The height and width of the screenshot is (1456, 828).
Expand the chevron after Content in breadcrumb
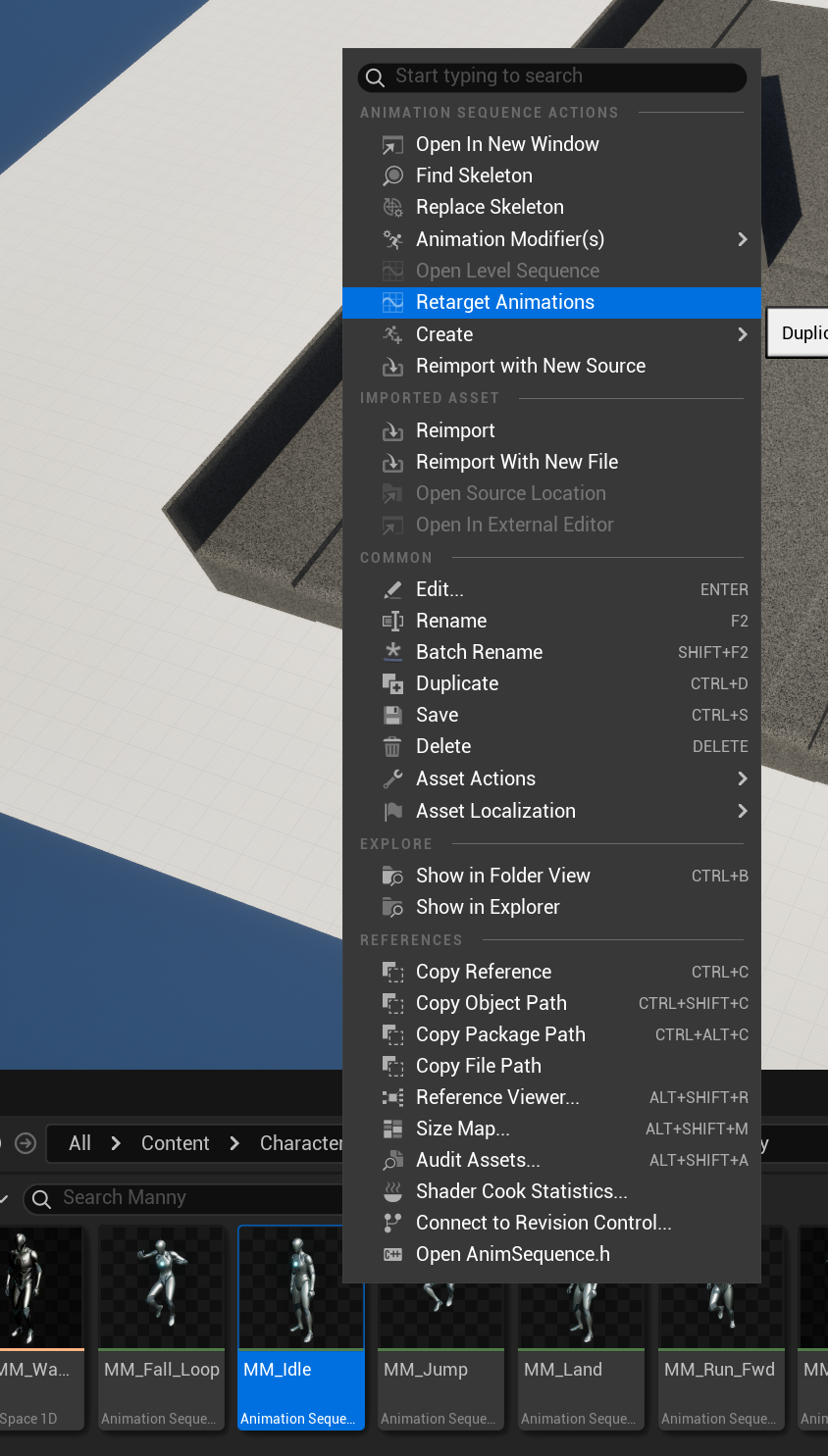click(x=234, y=1143)
